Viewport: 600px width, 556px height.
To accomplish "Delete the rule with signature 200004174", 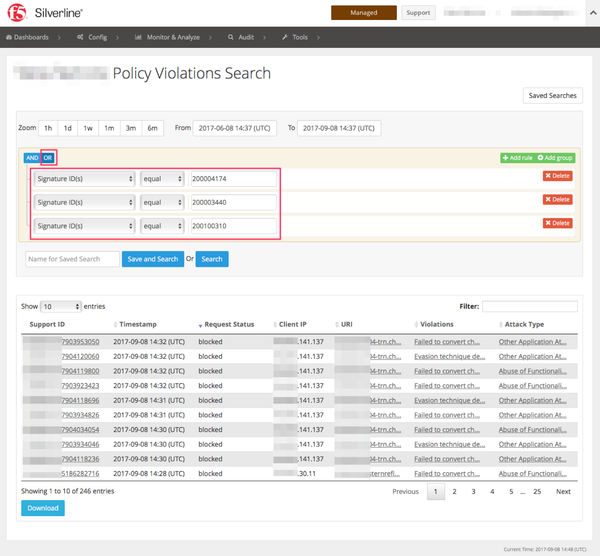I will click(557, 176).
